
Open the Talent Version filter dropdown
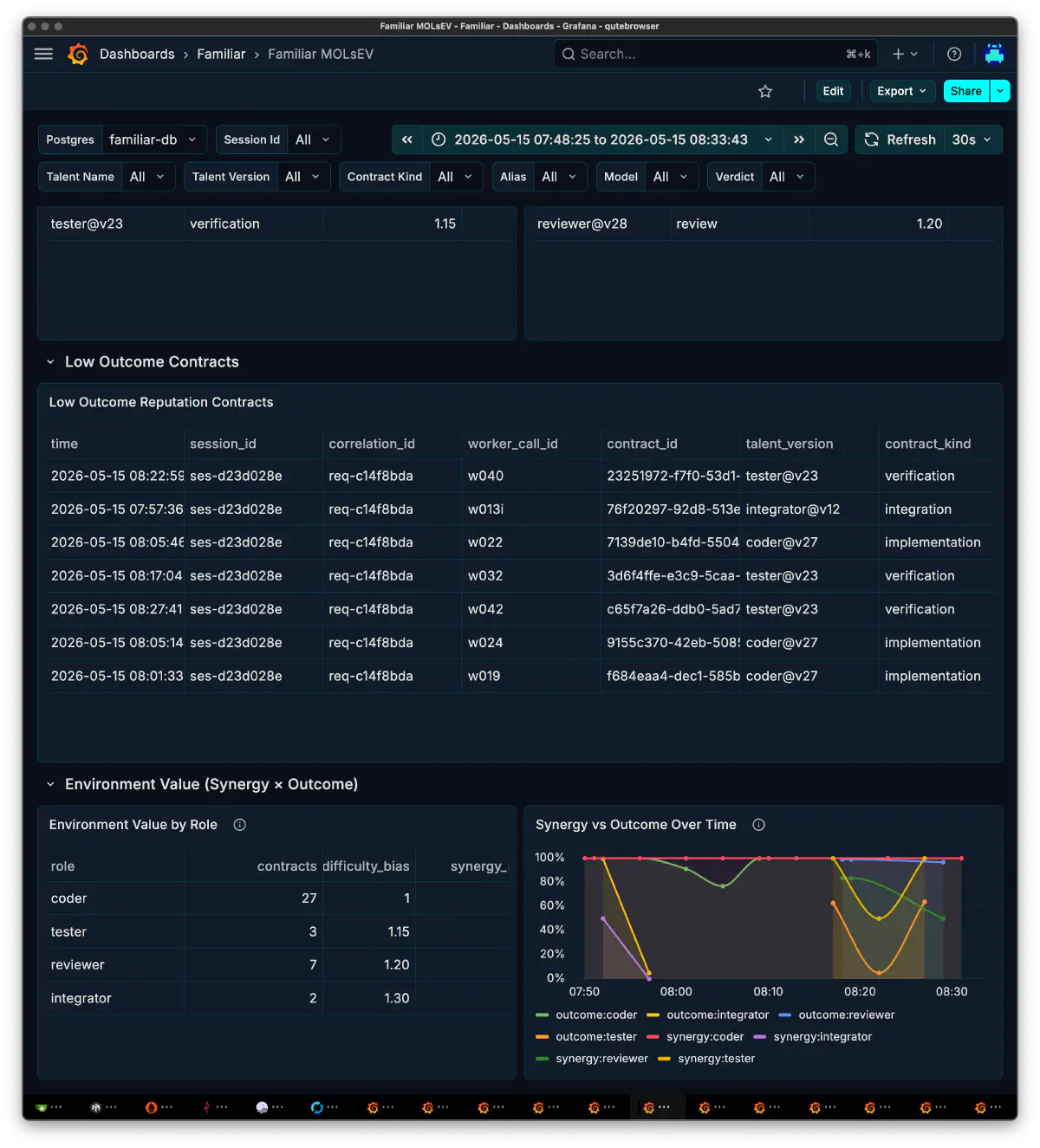point(303,177)
